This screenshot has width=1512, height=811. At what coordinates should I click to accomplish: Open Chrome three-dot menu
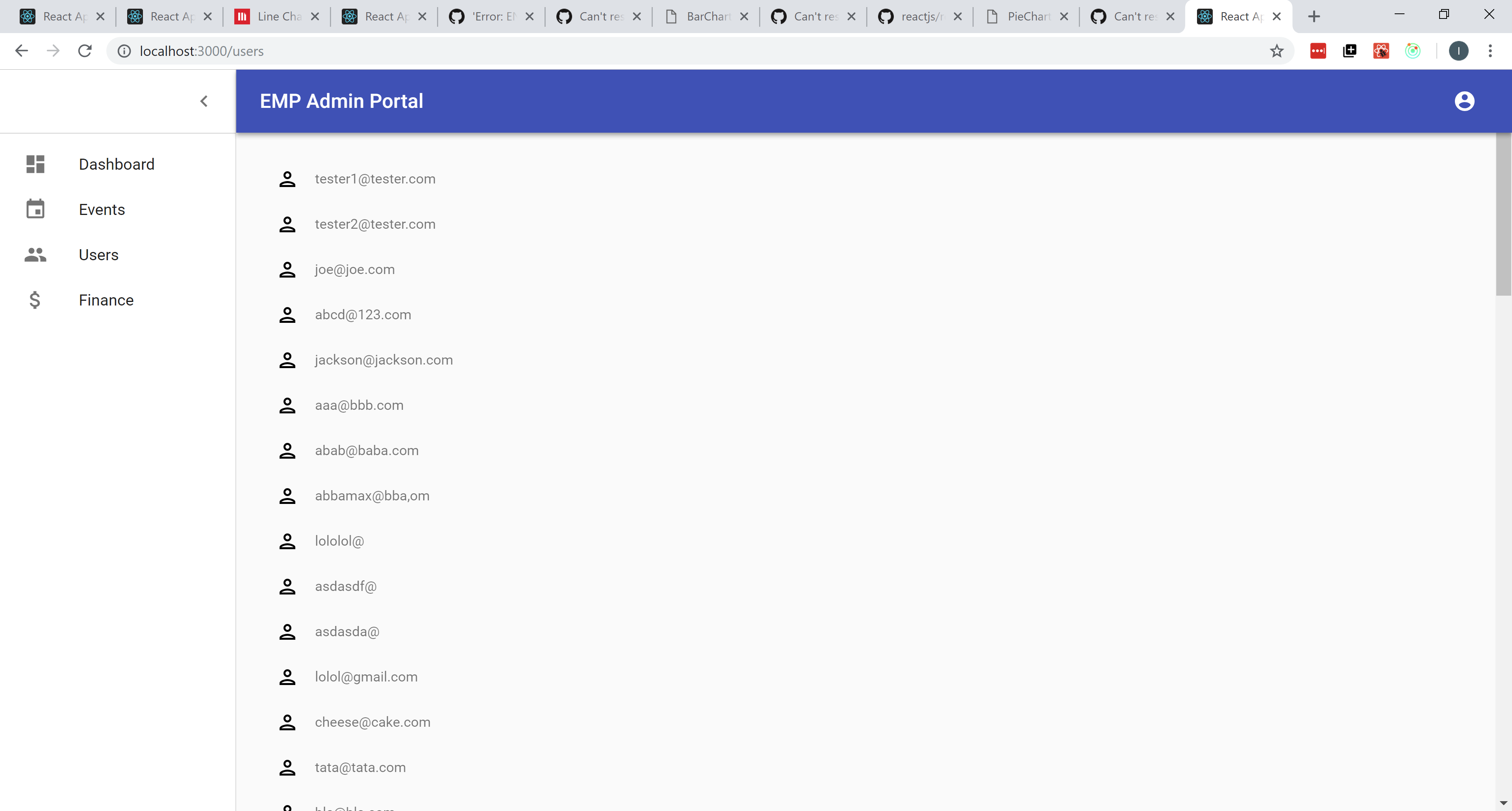(1490, 51)
